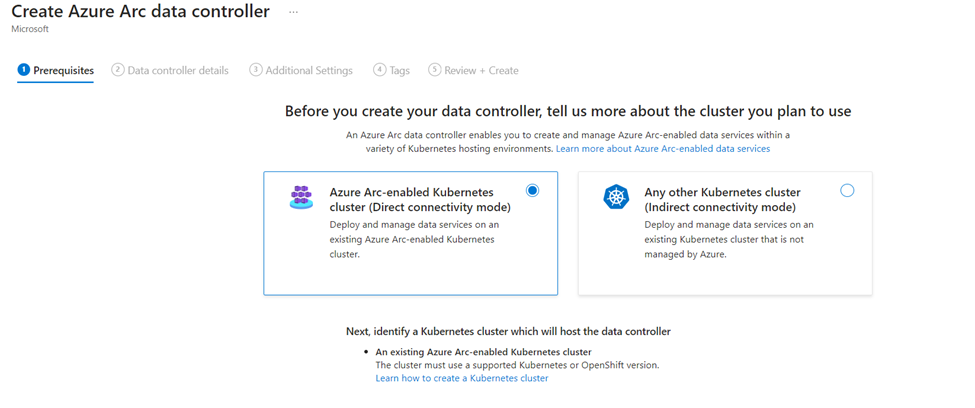Click the Kubernetes wheel icon
This screenshot has height=408, width=975.
616,198
